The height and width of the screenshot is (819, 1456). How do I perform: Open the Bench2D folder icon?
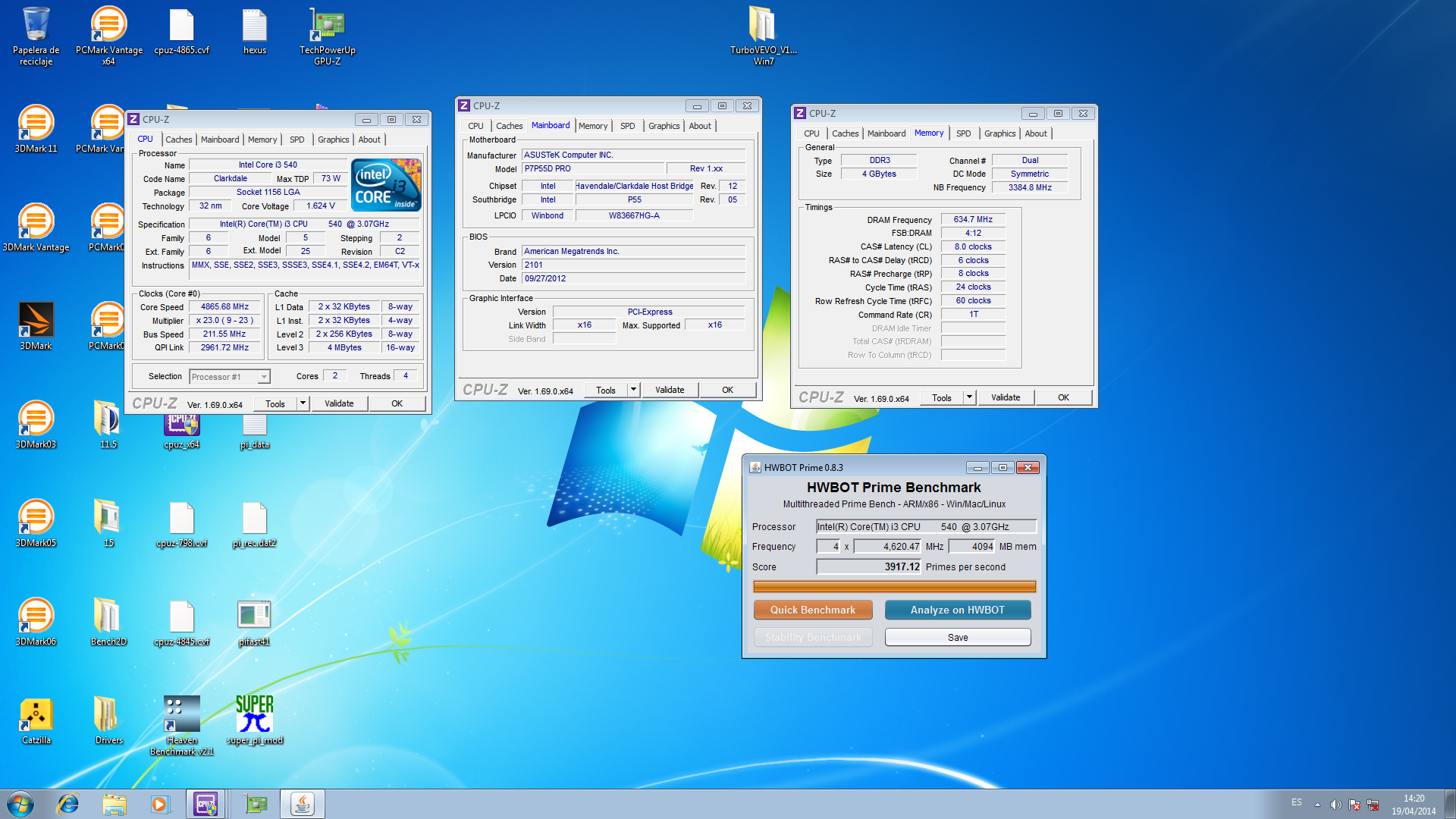coord(108,622)
